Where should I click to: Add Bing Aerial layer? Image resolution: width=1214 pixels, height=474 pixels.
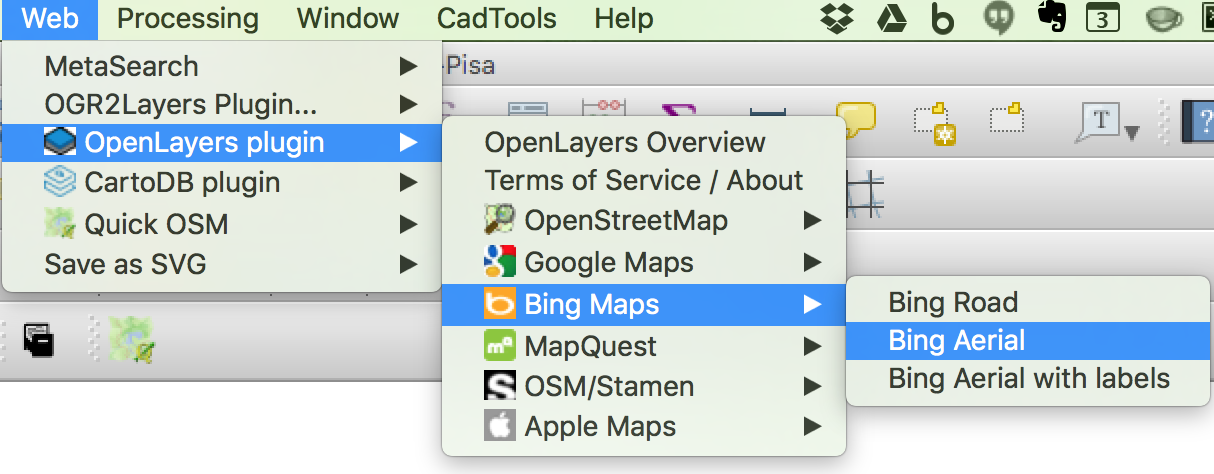(x=1030, y=341)
